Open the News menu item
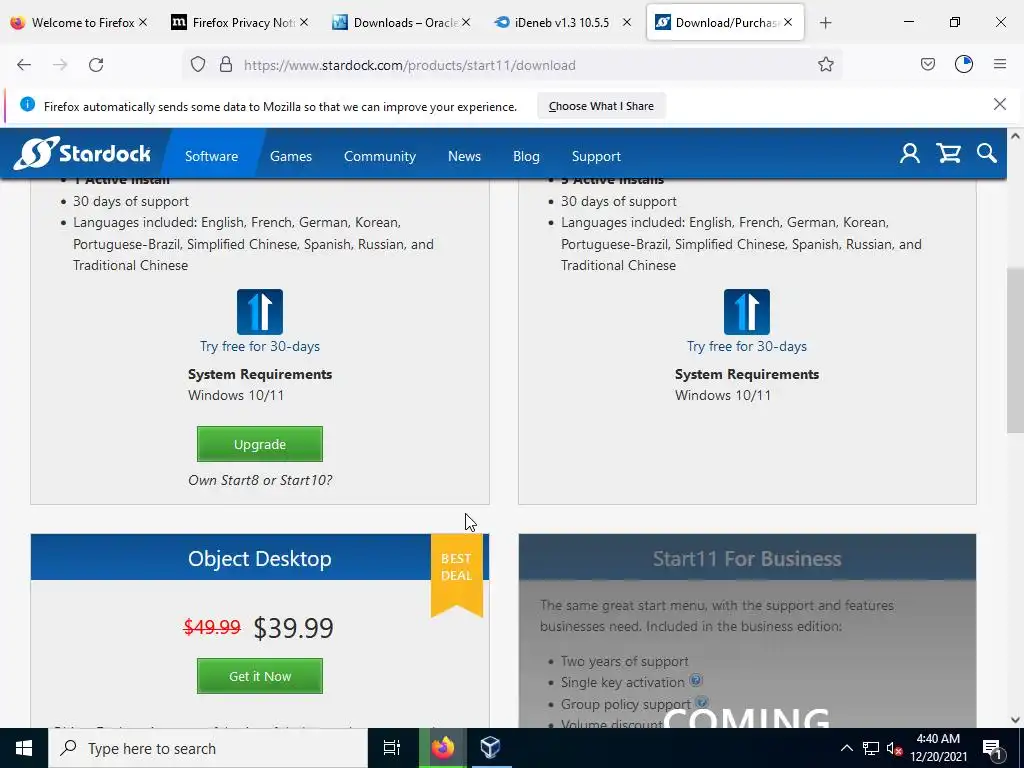Screen dimensions: 1024x768 click(x=464, y=156)
